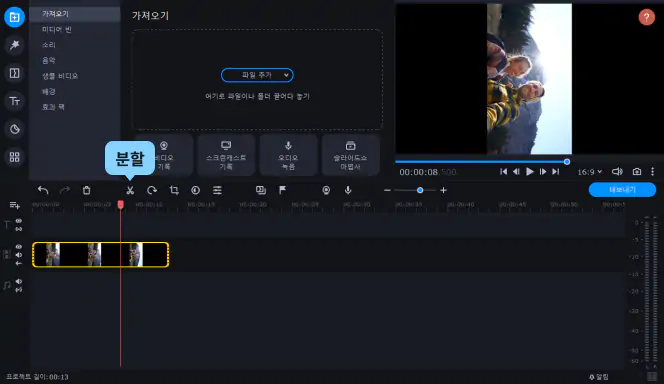Play the preview video
This screenshot has height=384, width=664.
pos(529,171)
